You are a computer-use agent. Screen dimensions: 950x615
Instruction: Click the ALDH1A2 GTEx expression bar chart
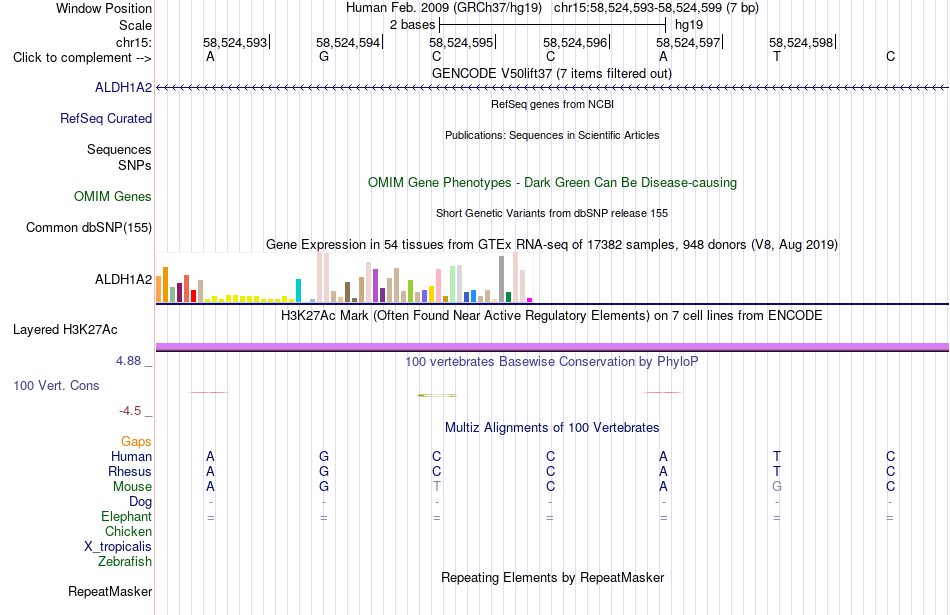click(x=344, y=278)
